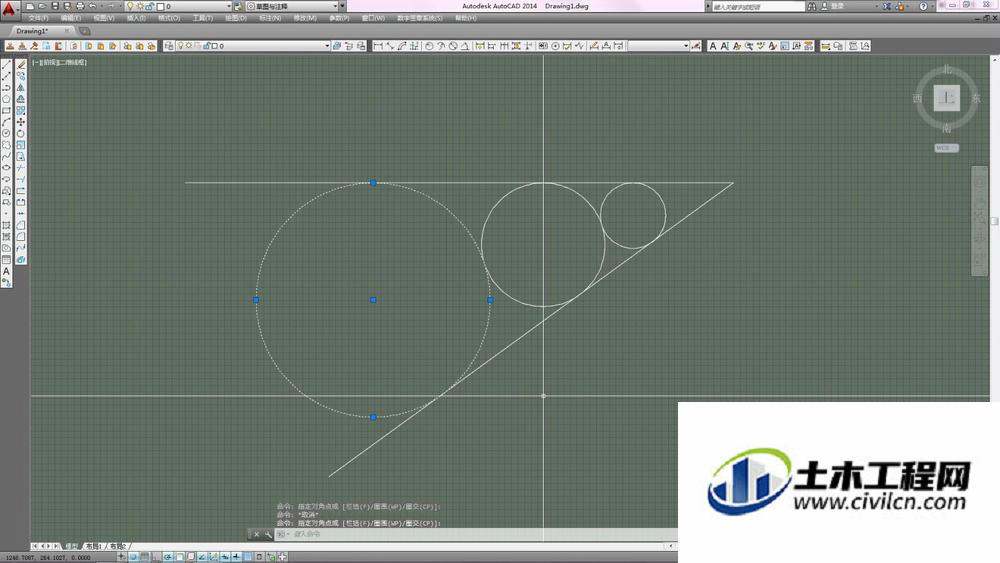Select the Arc draw tool
This screenshot has height=563, width=1000.
(x=6, y=122)
